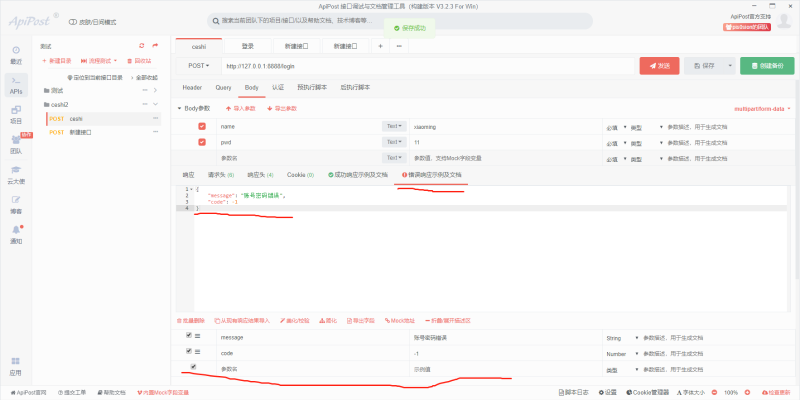
Task: Switch to the Header tab
Action: pos(192,88)
